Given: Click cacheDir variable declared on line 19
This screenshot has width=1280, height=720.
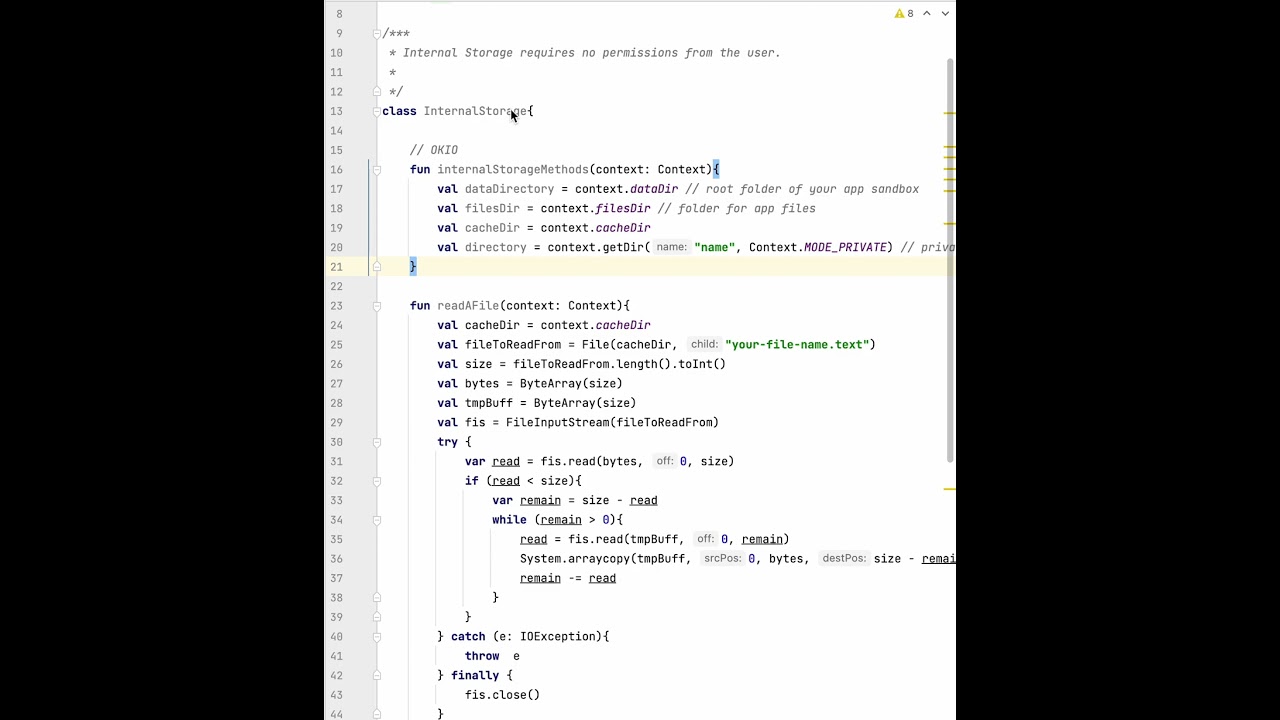Looking at the screenshot, I should (492, 228).
